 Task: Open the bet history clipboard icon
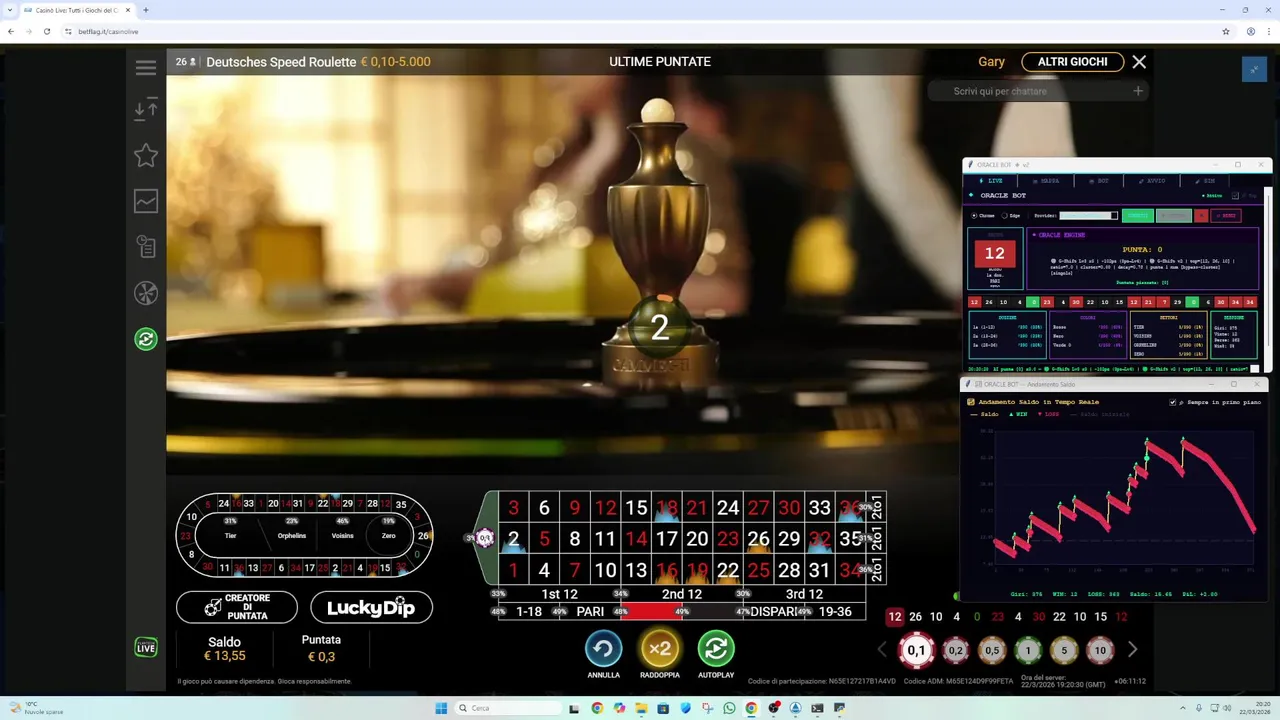(146, 247)
